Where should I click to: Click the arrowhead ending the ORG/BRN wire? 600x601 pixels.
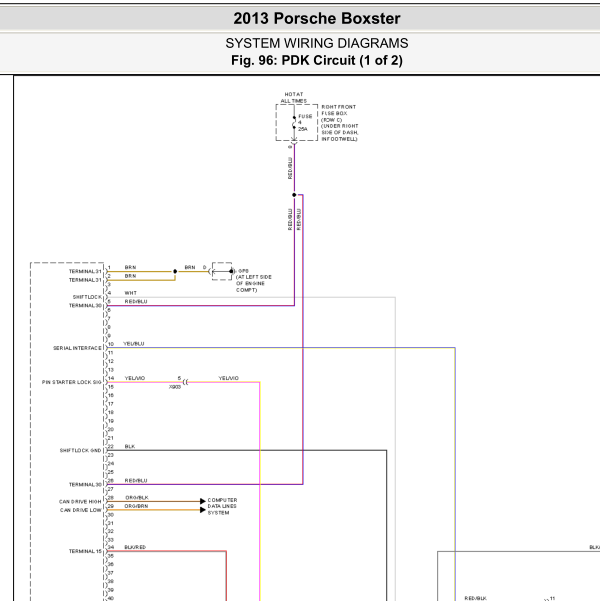coord(203,510)
